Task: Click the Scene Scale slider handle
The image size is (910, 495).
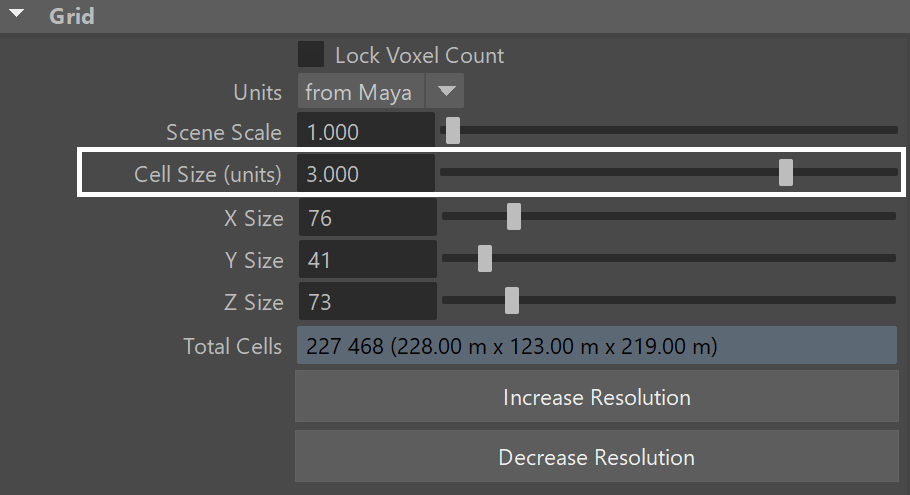Action: (x=453, y=131)
